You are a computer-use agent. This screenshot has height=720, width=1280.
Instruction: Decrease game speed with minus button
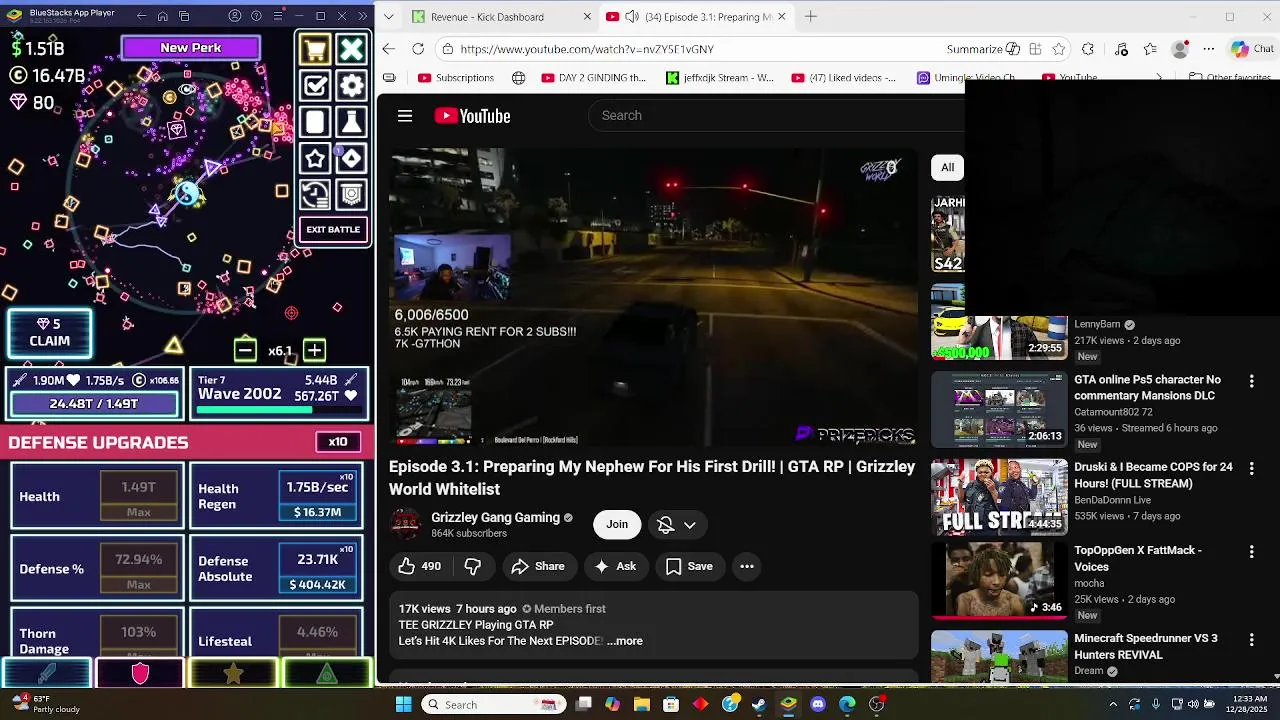click(245, 349)
